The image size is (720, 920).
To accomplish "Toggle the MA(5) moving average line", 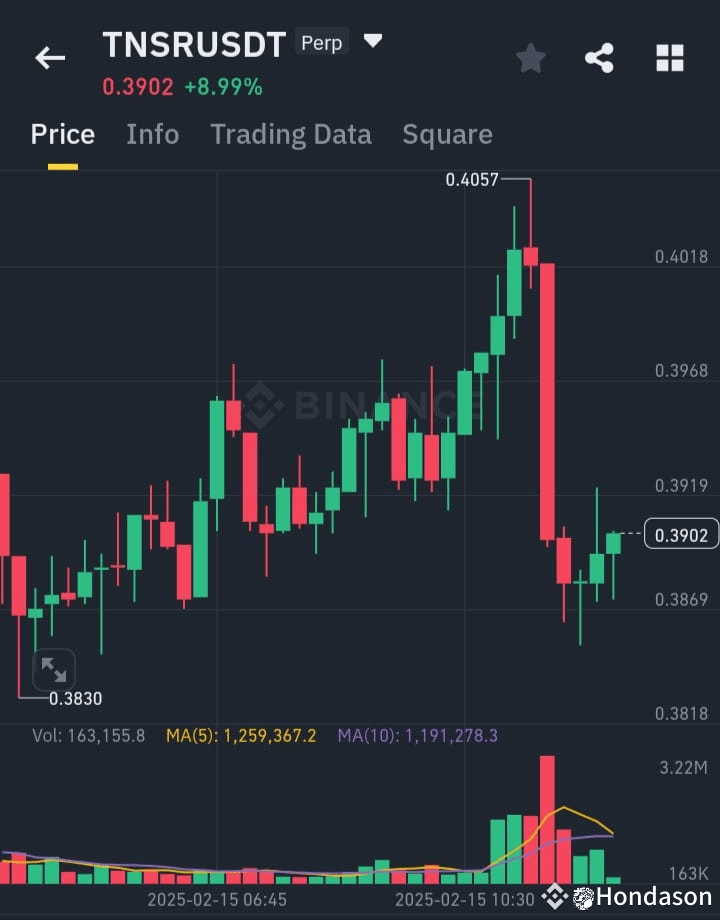I will pyautogui.click(x=240, y=734).
